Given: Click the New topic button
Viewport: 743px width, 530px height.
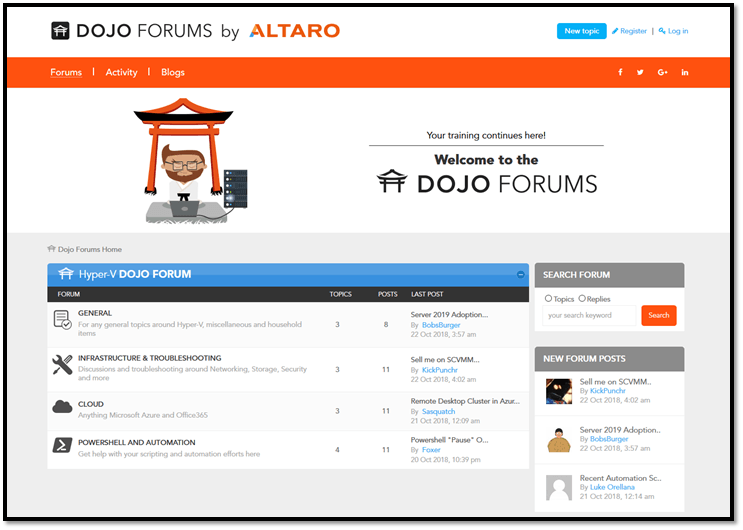Looking at the screenshot, I should coord(581,31).
